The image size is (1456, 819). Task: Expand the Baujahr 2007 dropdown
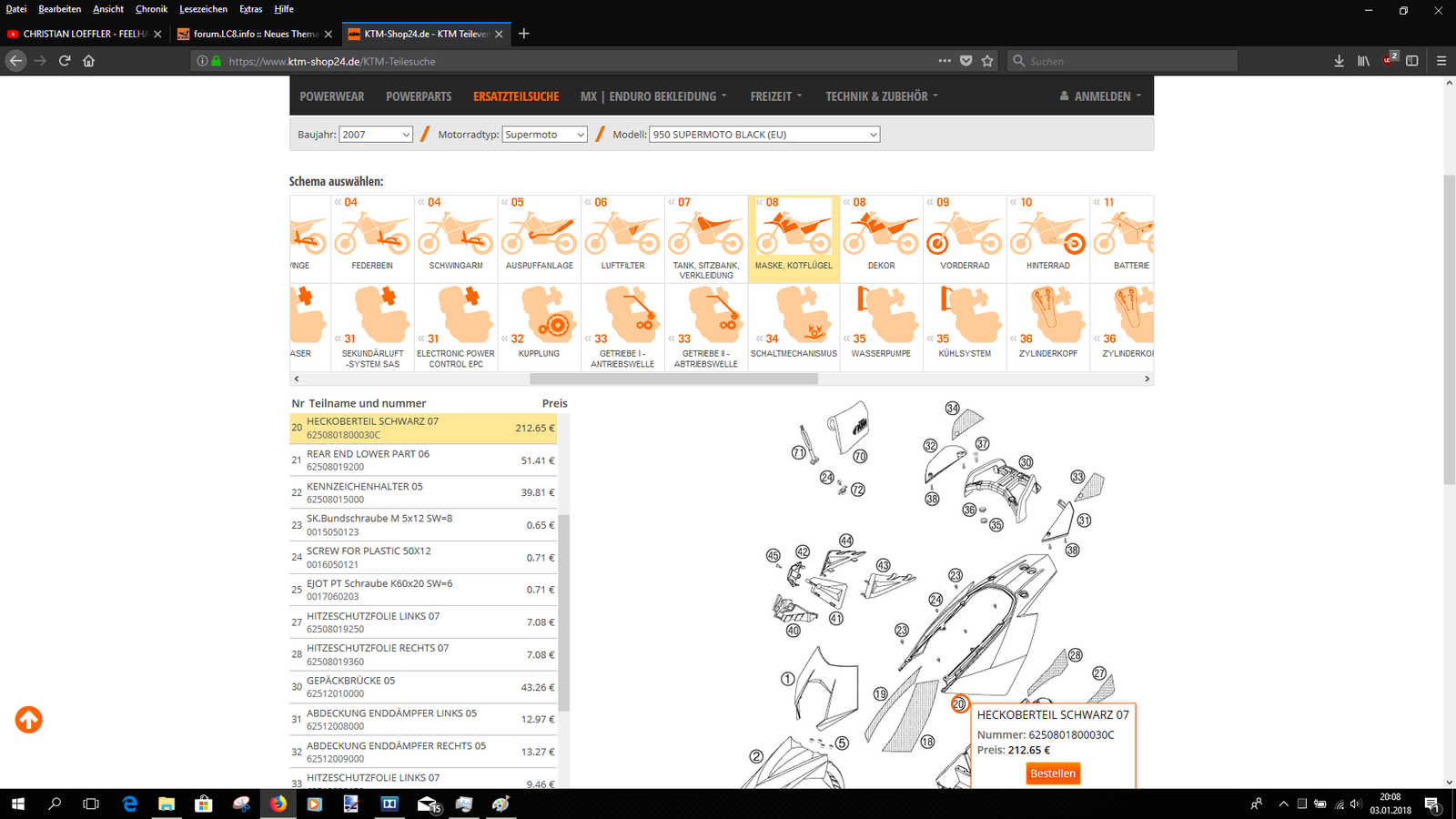(x=376, y=135)
